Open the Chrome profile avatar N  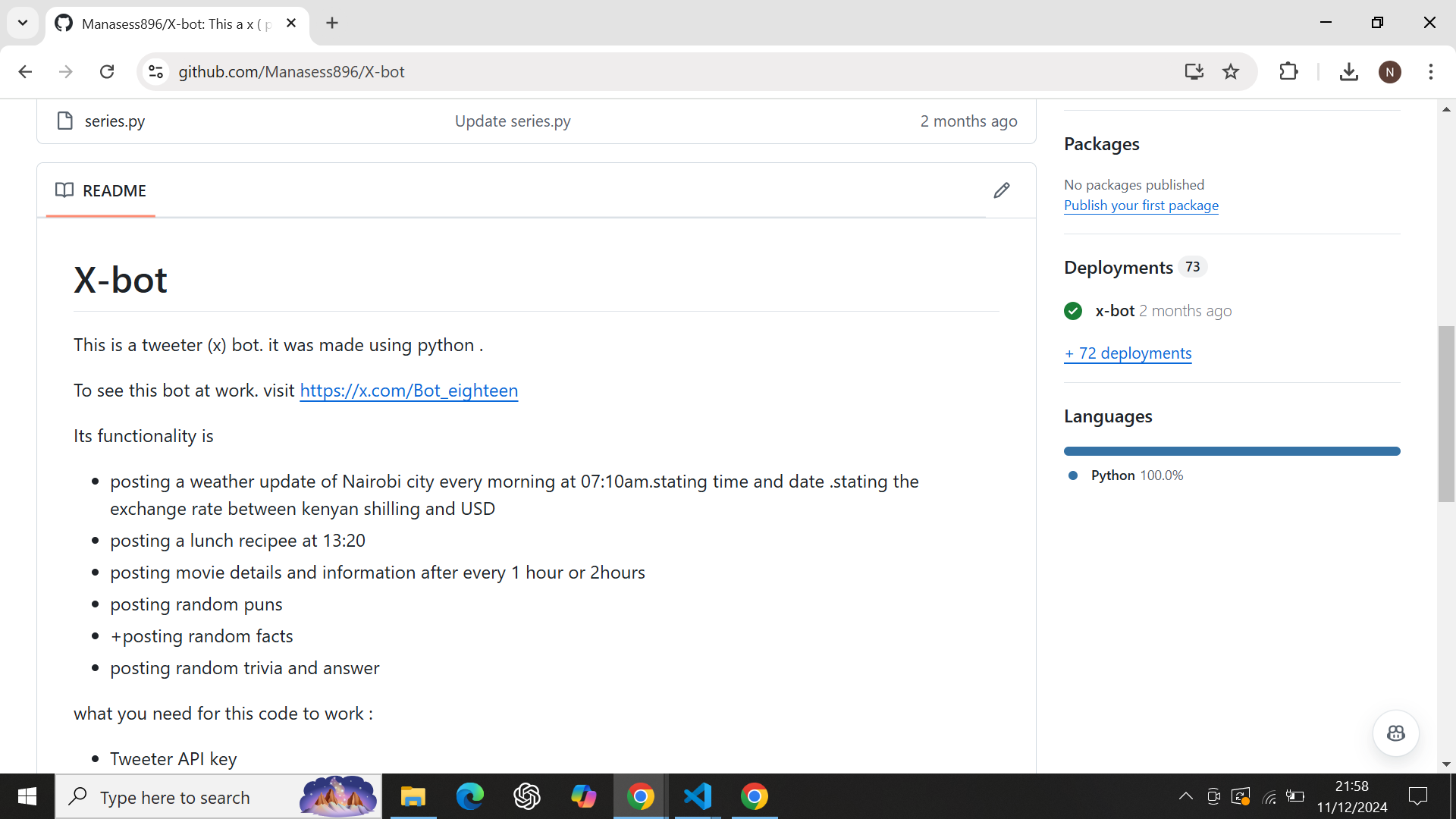click(1390, 72)
